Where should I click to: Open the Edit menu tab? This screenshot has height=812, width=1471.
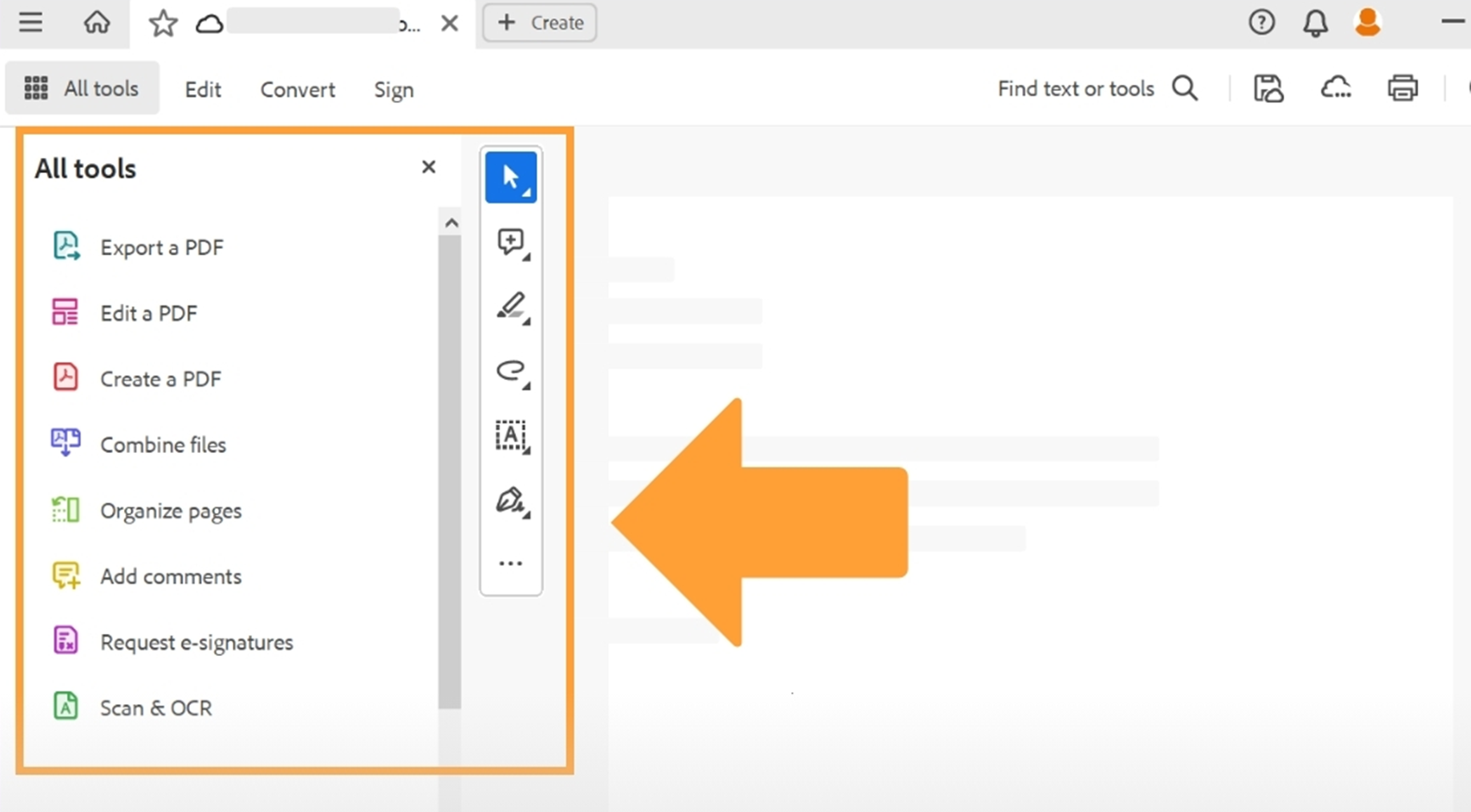click(x=203, y=89)
